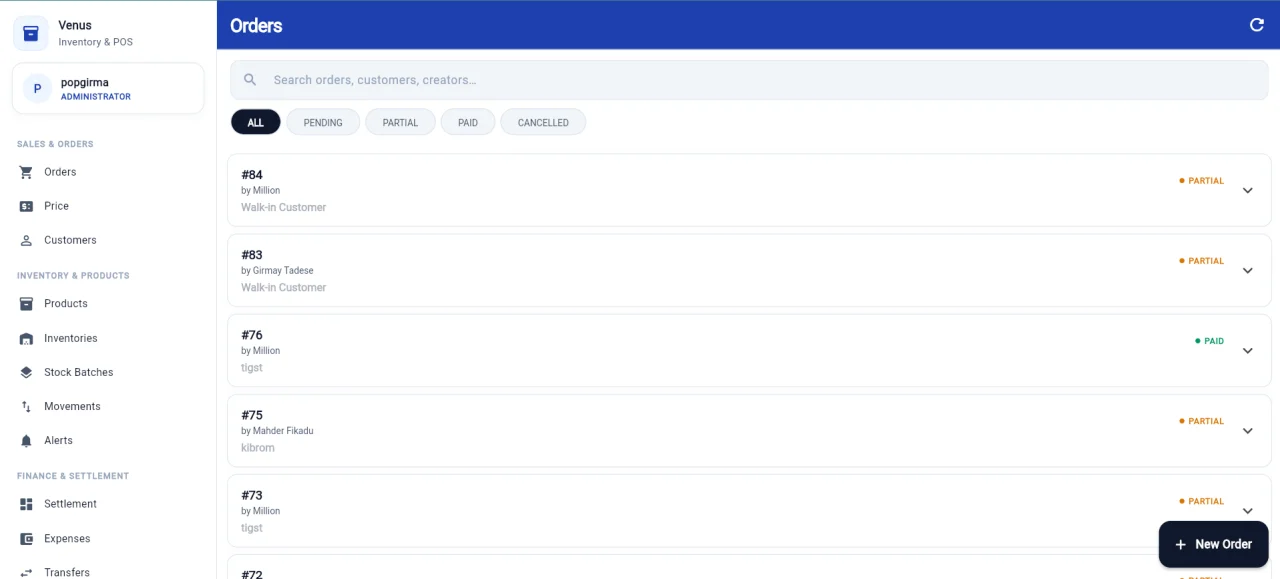Viewport: 1280px width, 579px height.
Task: Click the popgirma user avatar
Action: coord(37,89)
